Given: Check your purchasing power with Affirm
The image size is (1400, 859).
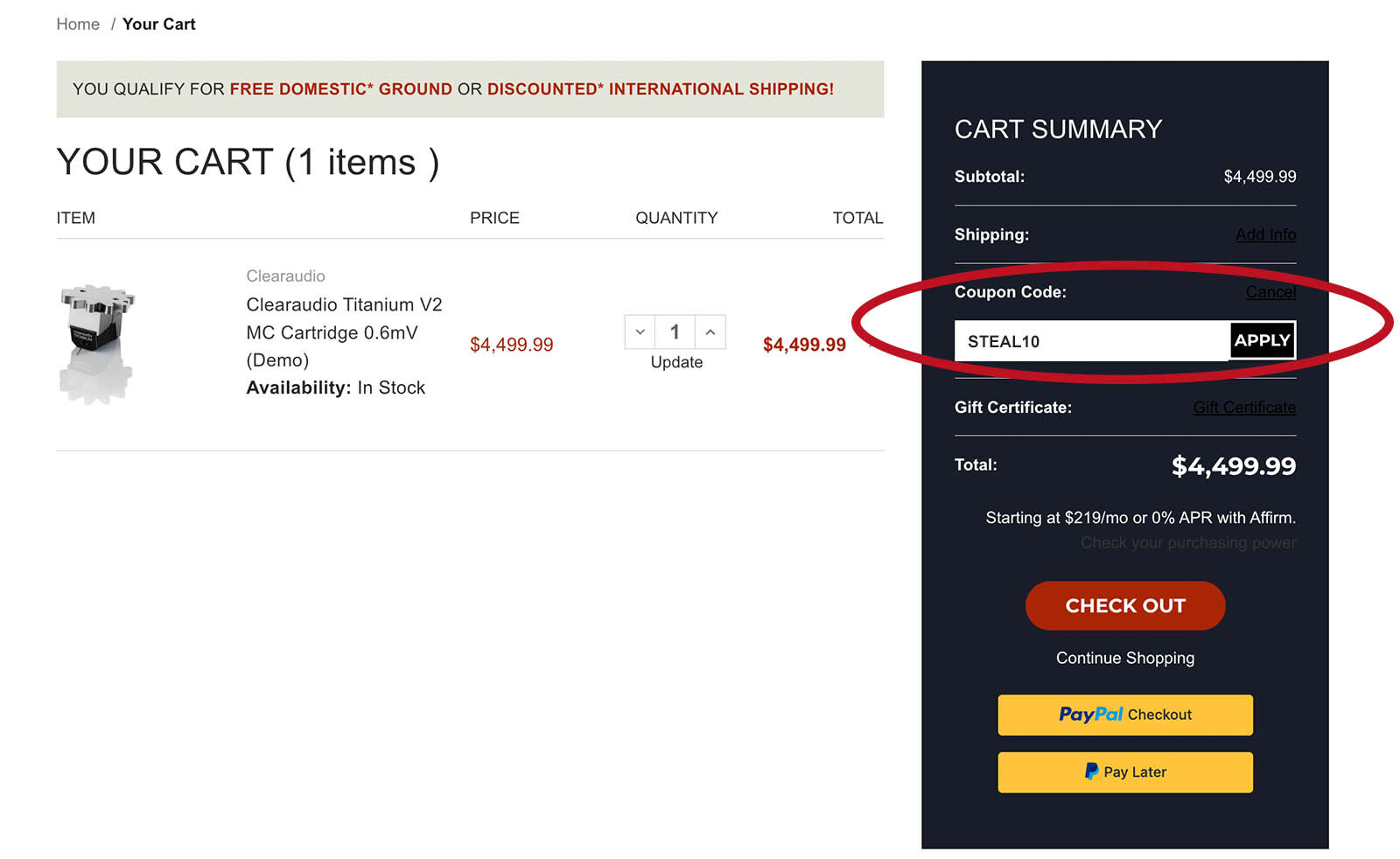Looking at the screenshot, I should click(x=1187, y=542).
